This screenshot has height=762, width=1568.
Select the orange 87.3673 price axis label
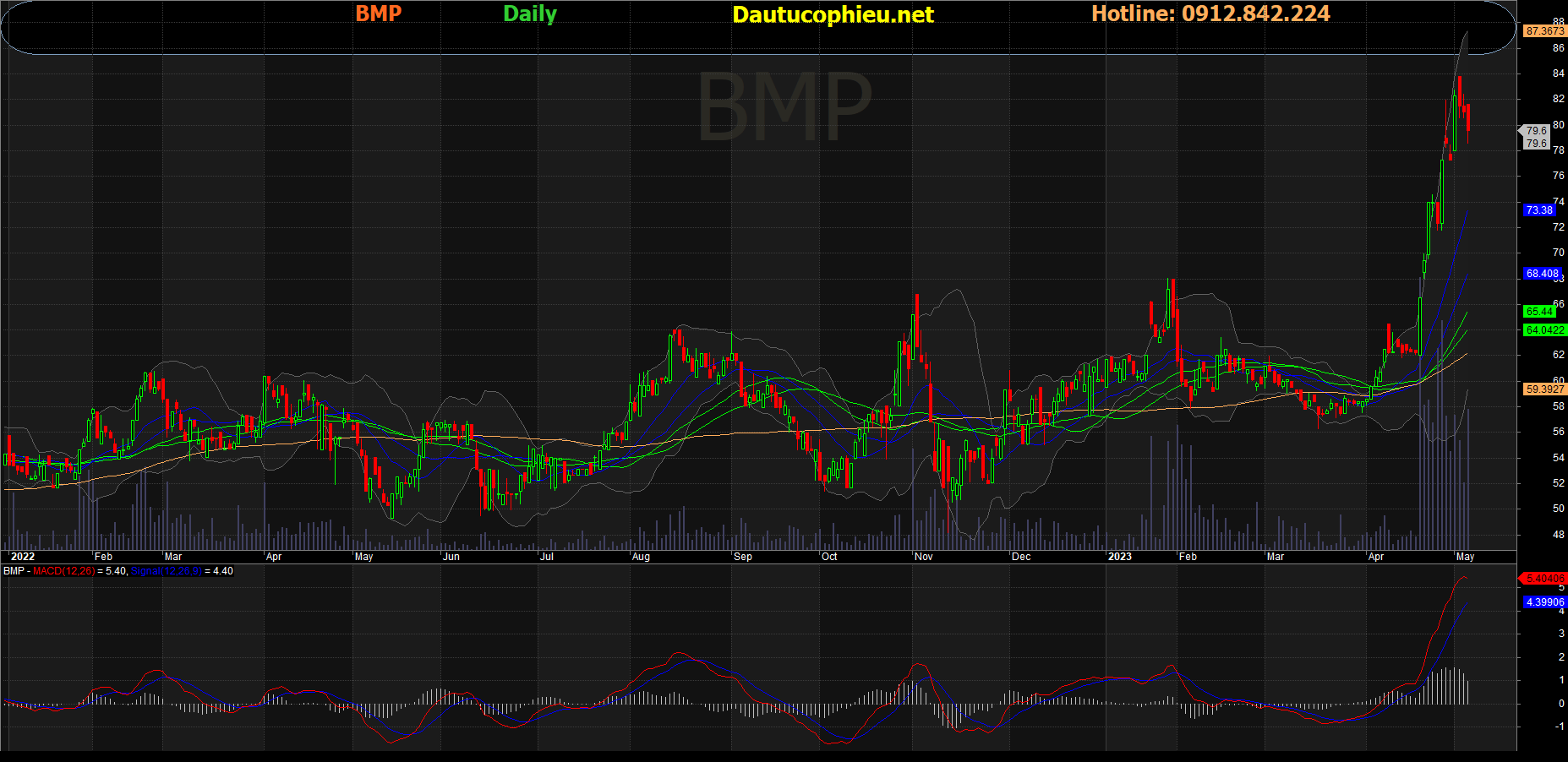coord(1544,31)
